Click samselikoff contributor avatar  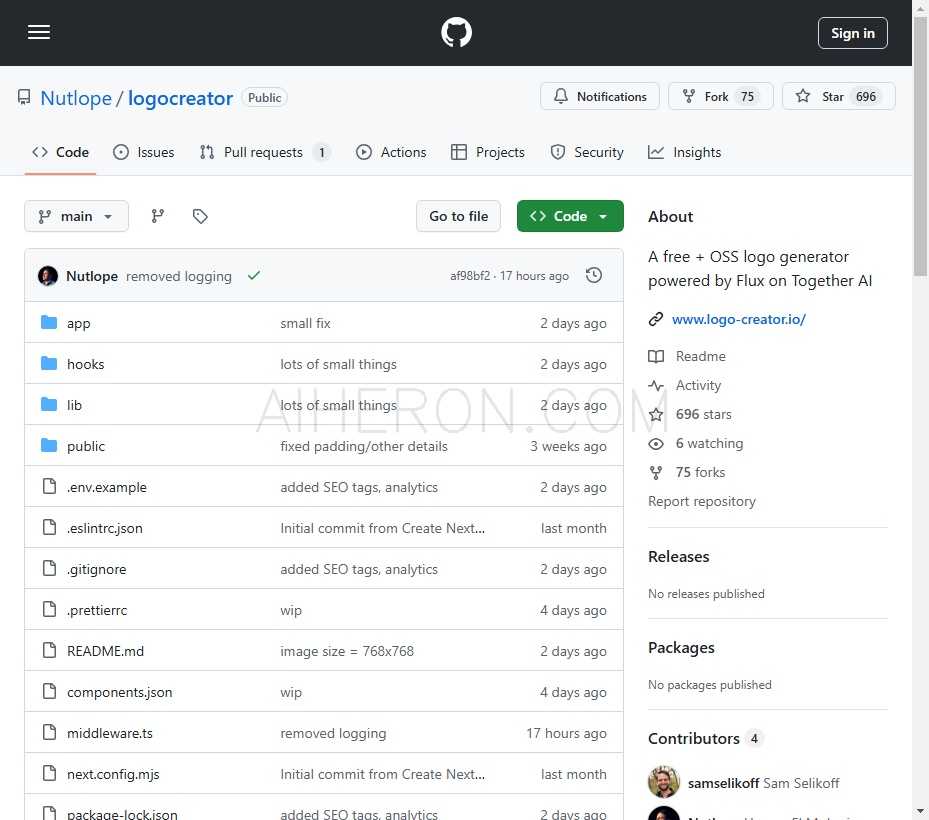click(664, 782)
